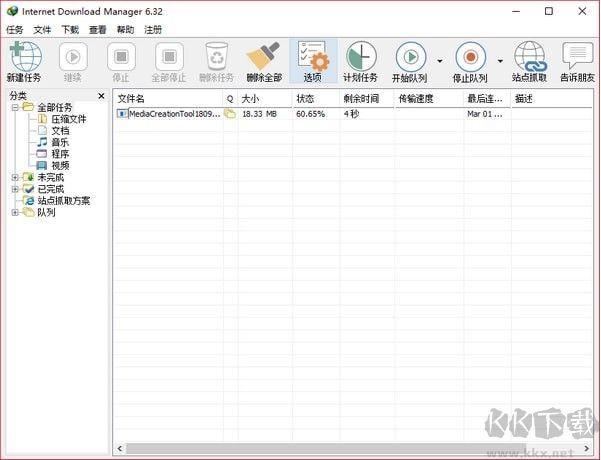The height and width of the screenshot is (460, 601).
Task: Sort by the 剩余时间 column header
Action: point(367,99)
